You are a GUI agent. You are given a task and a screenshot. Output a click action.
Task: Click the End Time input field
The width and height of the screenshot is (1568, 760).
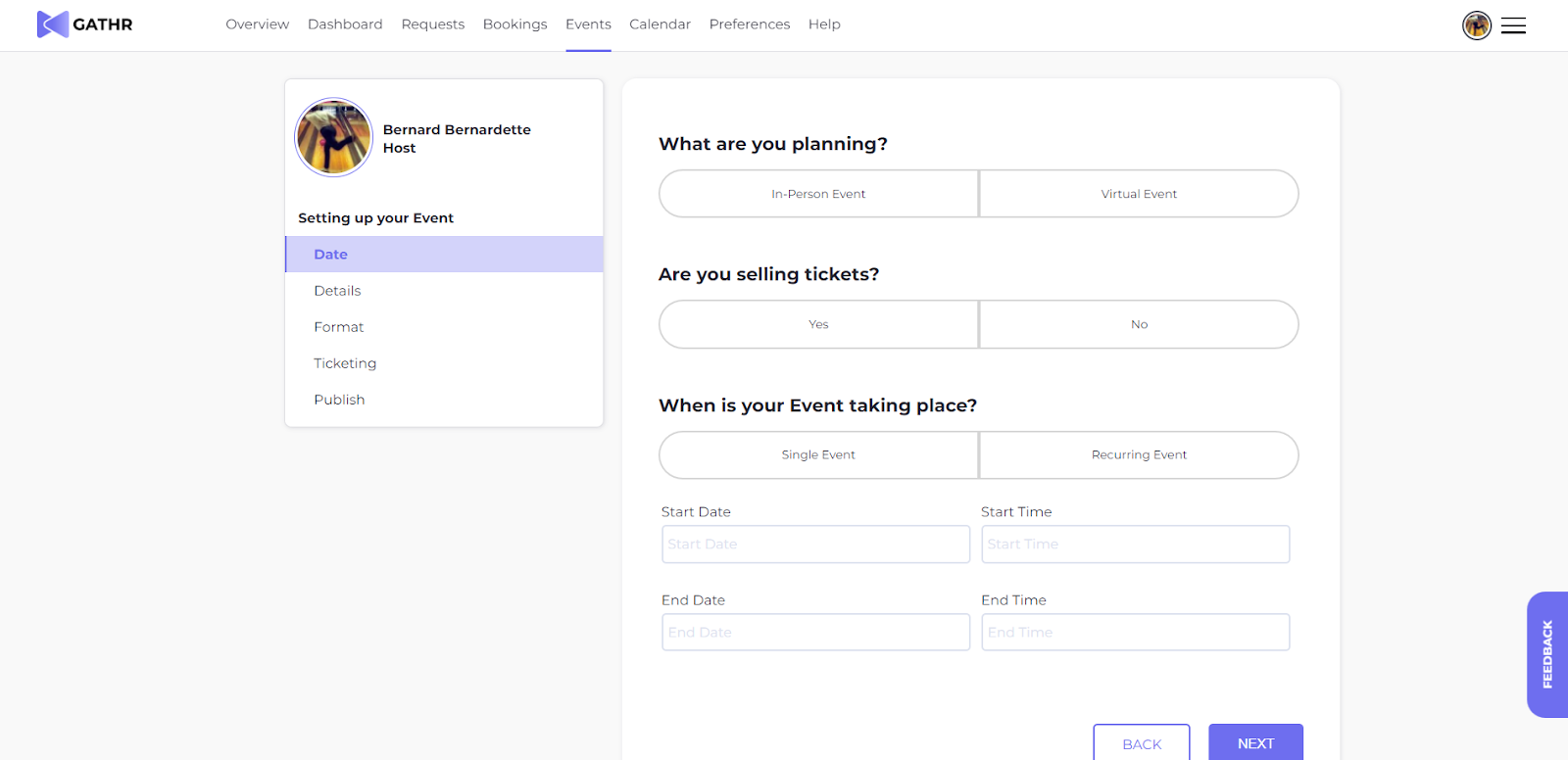click(1135, 633)
